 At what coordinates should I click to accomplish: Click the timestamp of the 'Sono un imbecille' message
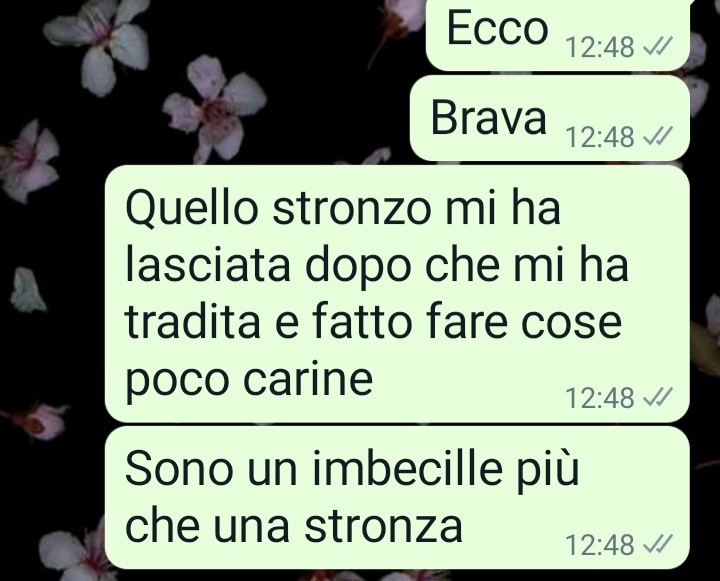click(x=600, y=545)
